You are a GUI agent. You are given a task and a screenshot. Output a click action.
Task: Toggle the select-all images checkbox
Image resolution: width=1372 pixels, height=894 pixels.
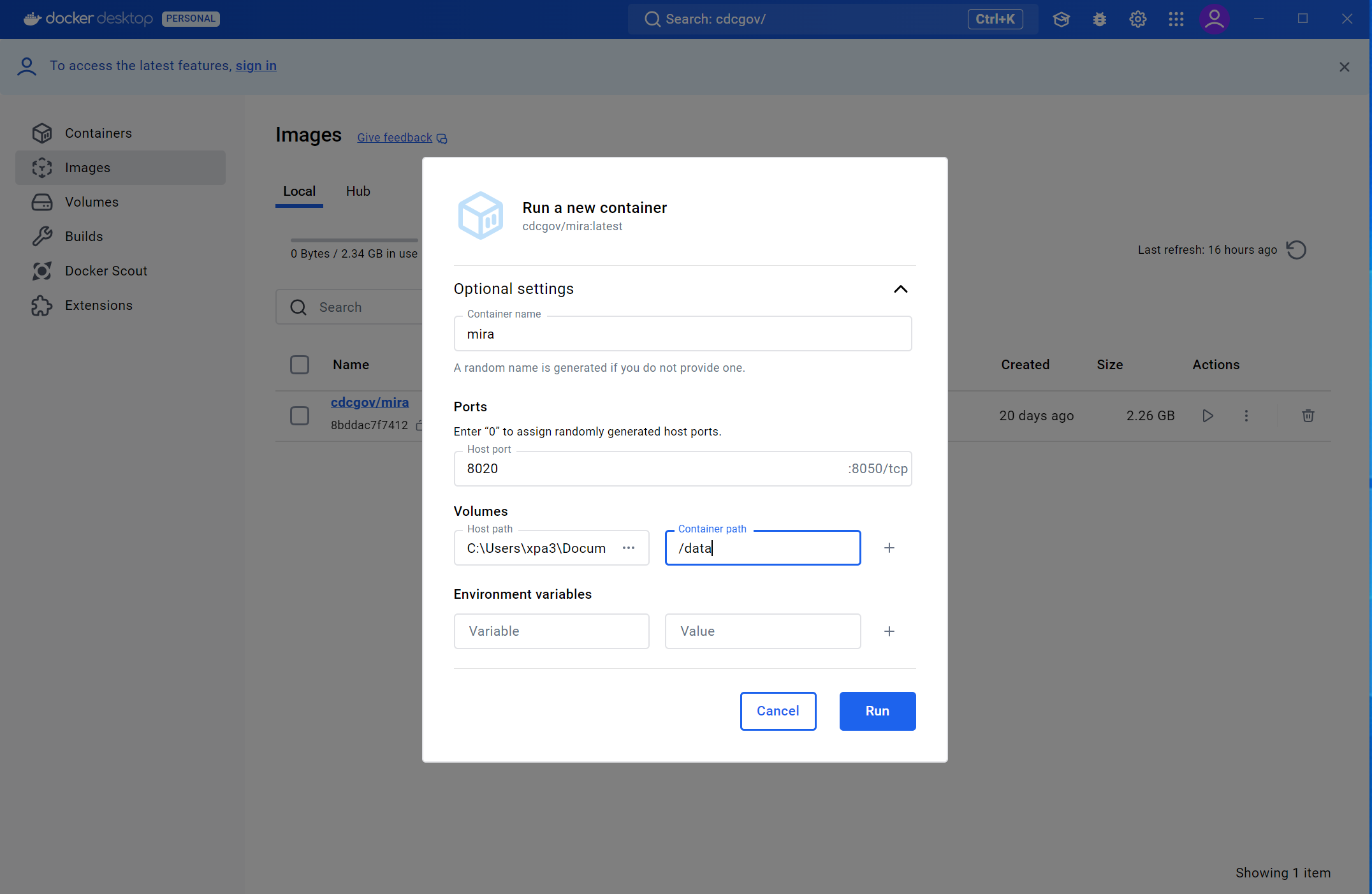click(x=300, y=365)
